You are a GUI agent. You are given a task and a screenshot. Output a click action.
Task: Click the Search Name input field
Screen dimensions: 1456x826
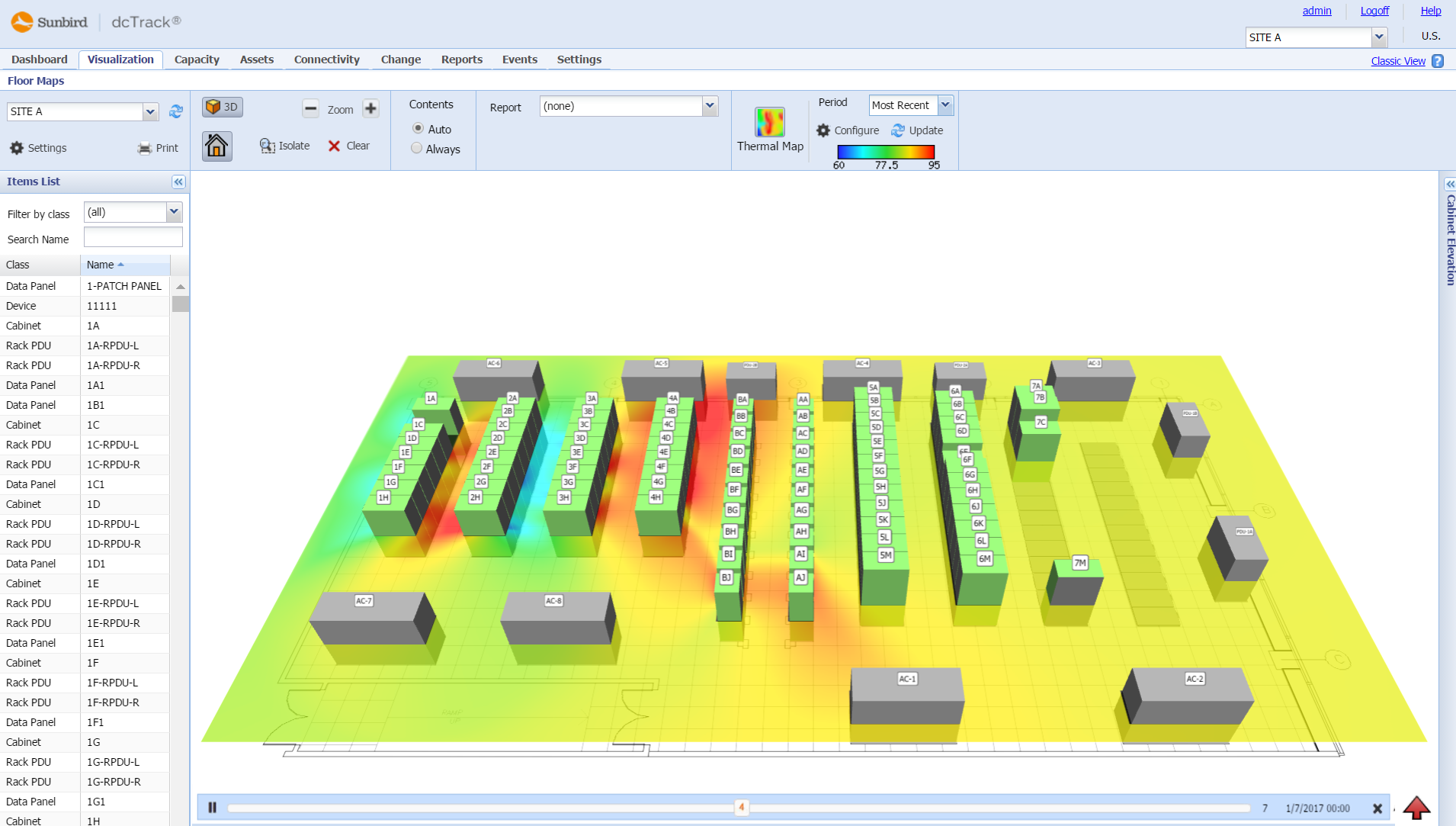pos(133,238)
